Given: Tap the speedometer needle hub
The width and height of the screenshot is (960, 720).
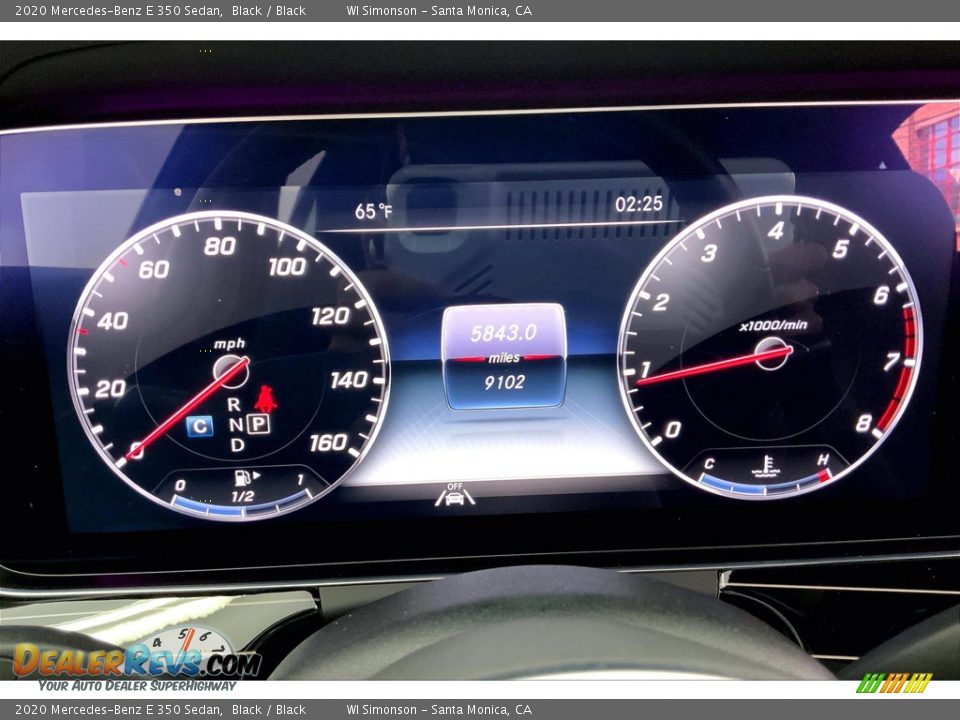Looking at the screenshot, I should pos(230,371).
